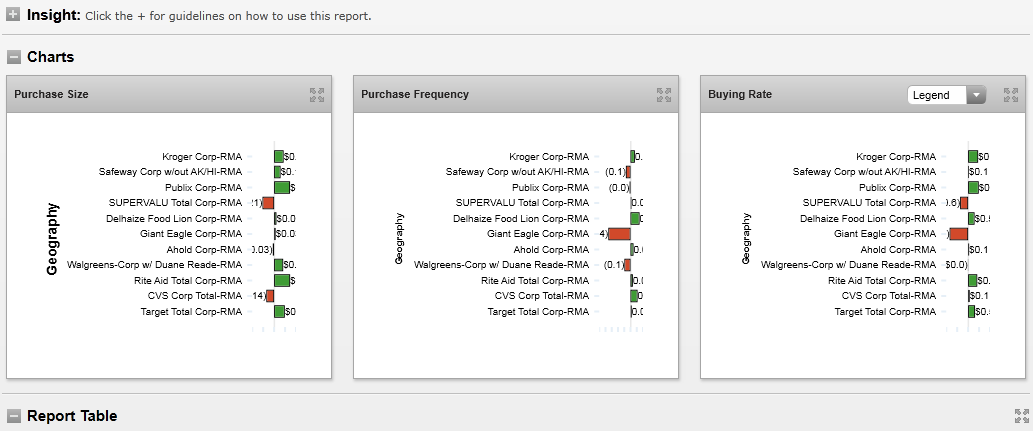Click Kroger green bar in Buying Rate

[x=973, y=157]
